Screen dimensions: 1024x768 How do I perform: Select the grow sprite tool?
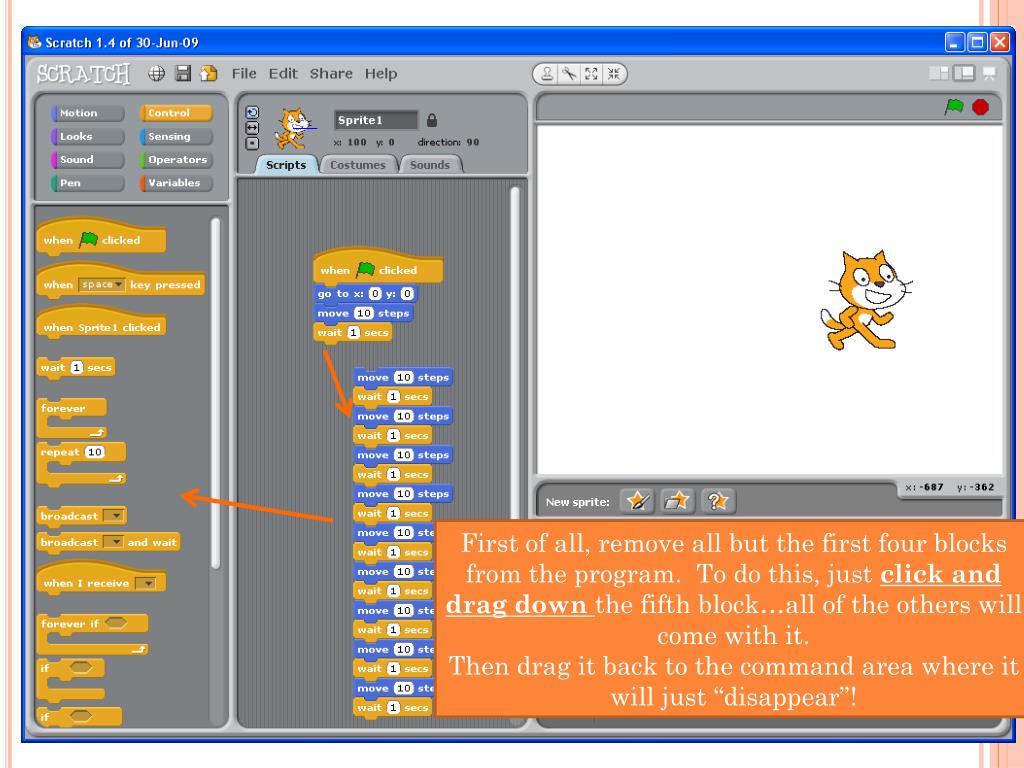(592, 74)
